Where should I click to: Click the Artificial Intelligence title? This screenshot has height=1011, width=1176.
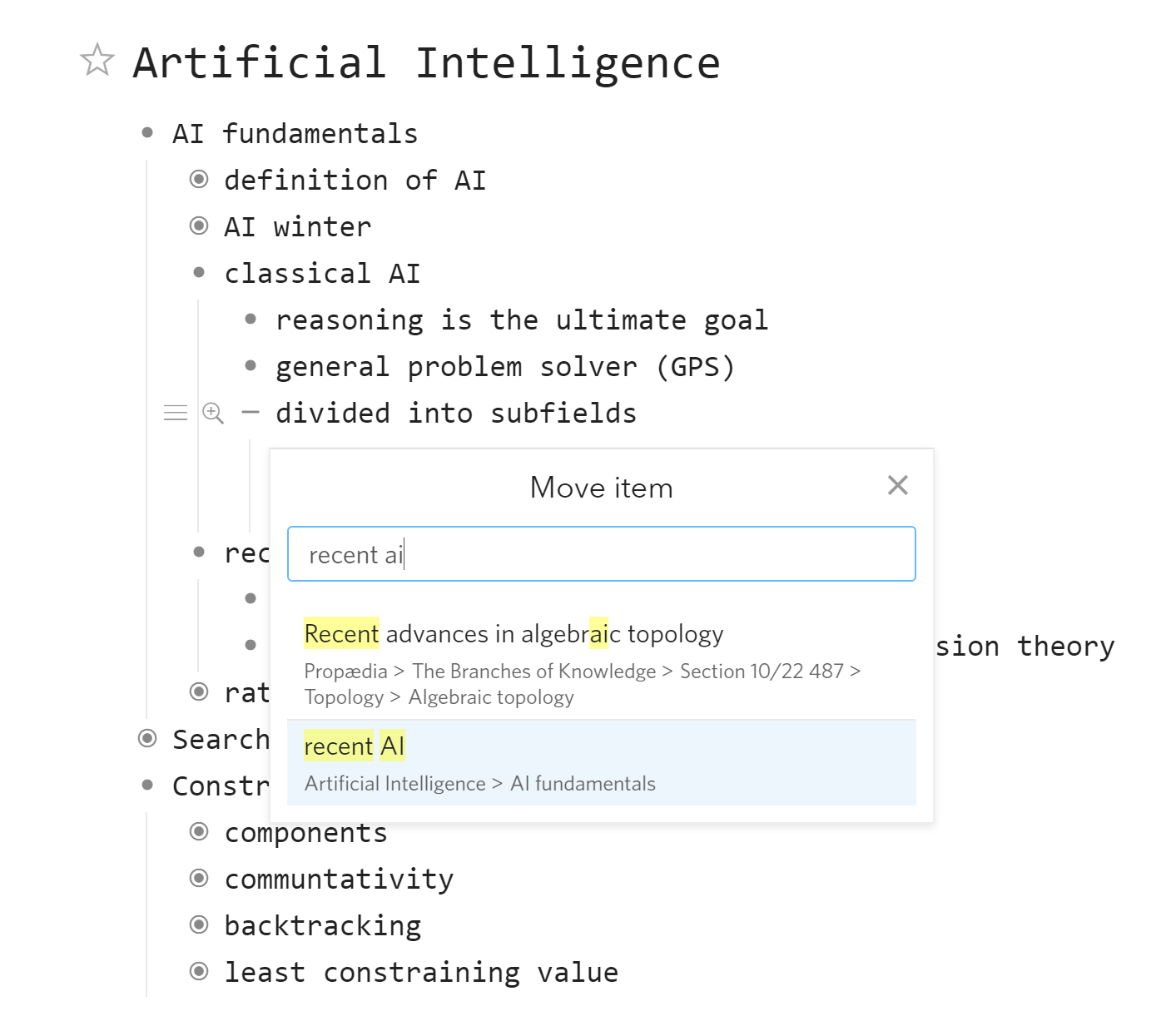point(427,62)
